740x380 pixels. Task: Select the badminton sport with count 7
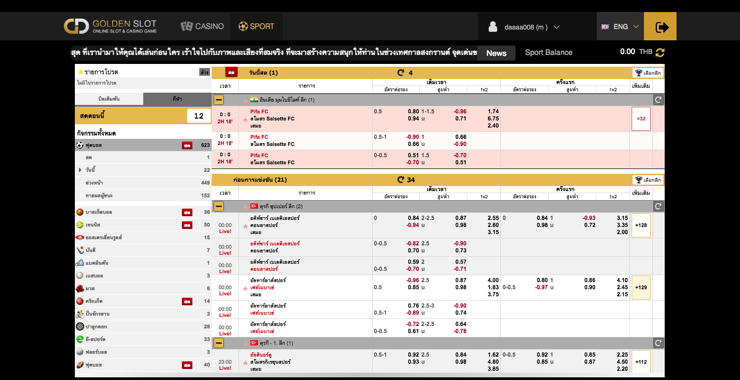coord(143,250)
